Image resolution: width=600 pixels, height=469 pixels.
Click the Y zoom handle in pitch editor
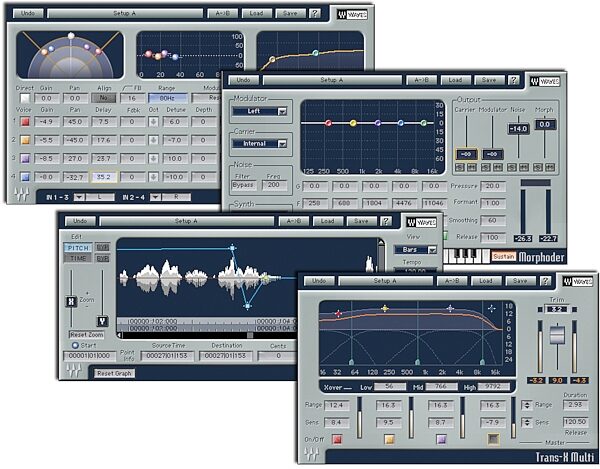tap(102, 321)
